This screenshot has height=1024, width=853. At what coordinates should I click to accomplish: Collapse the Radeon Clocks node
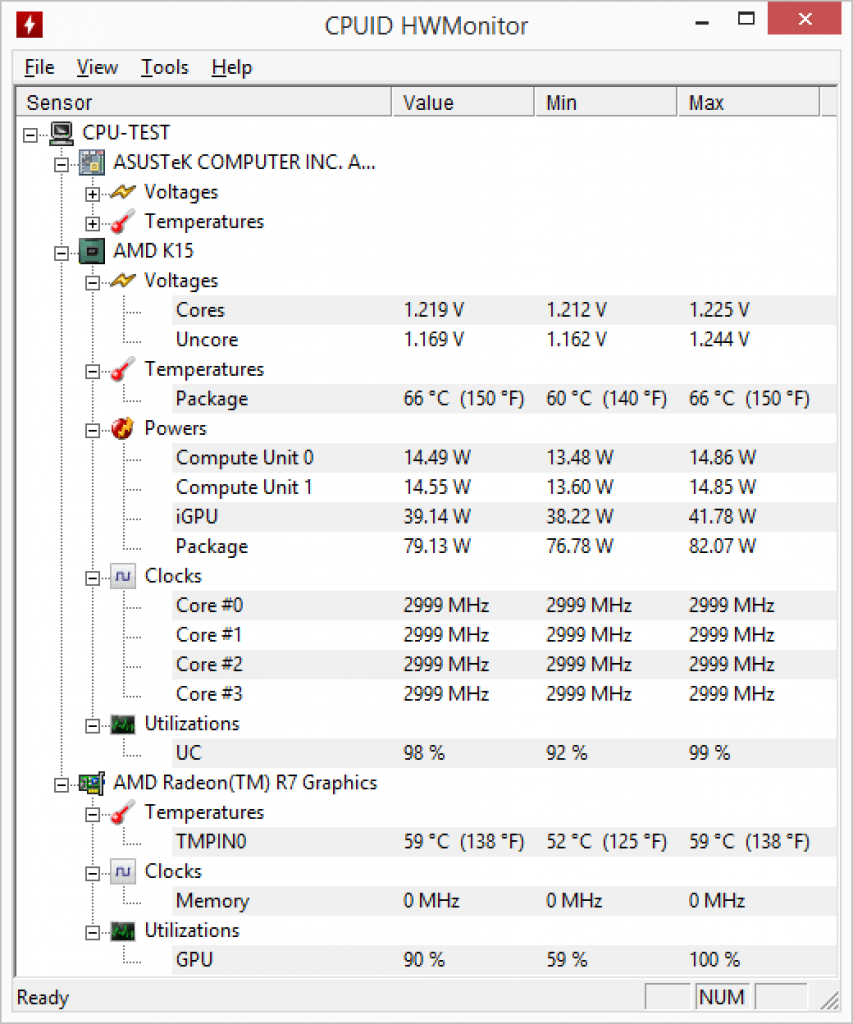coord(93,874)
